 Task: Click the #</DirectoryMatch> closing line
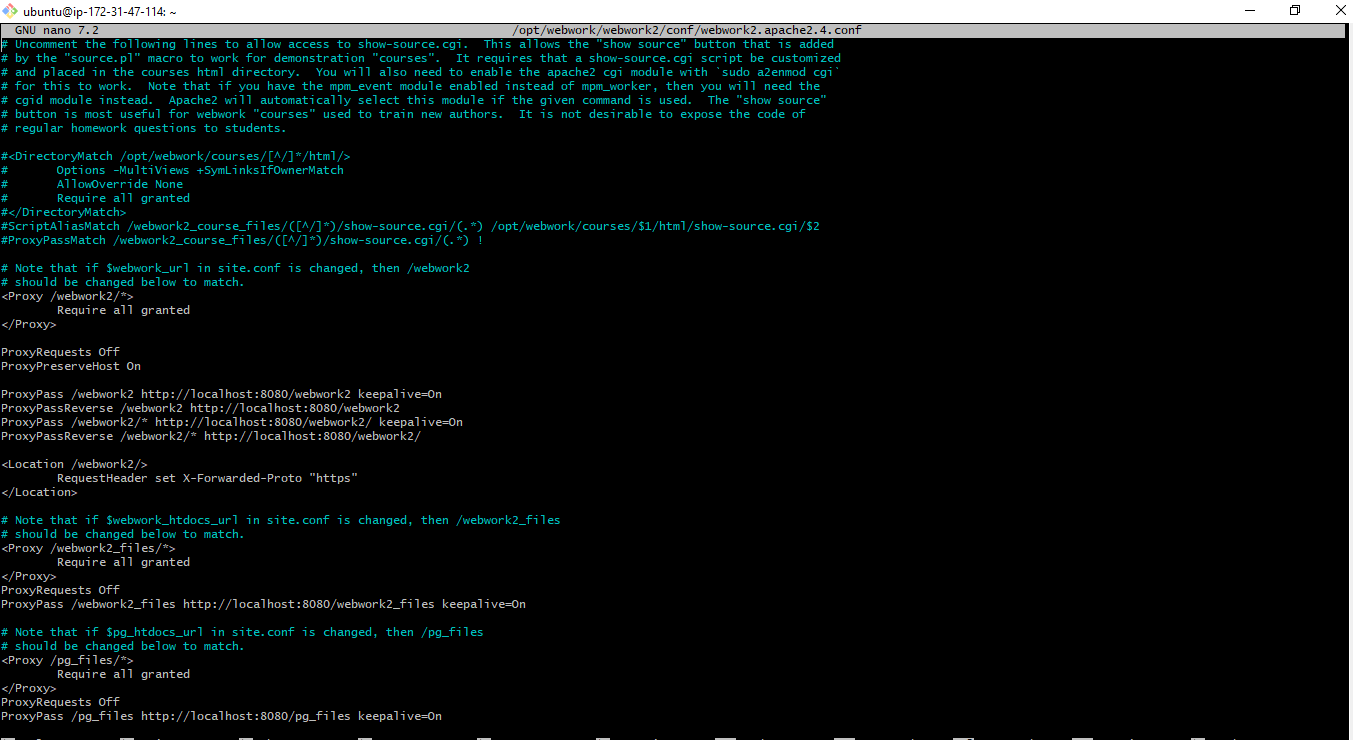tap(64, 212)
